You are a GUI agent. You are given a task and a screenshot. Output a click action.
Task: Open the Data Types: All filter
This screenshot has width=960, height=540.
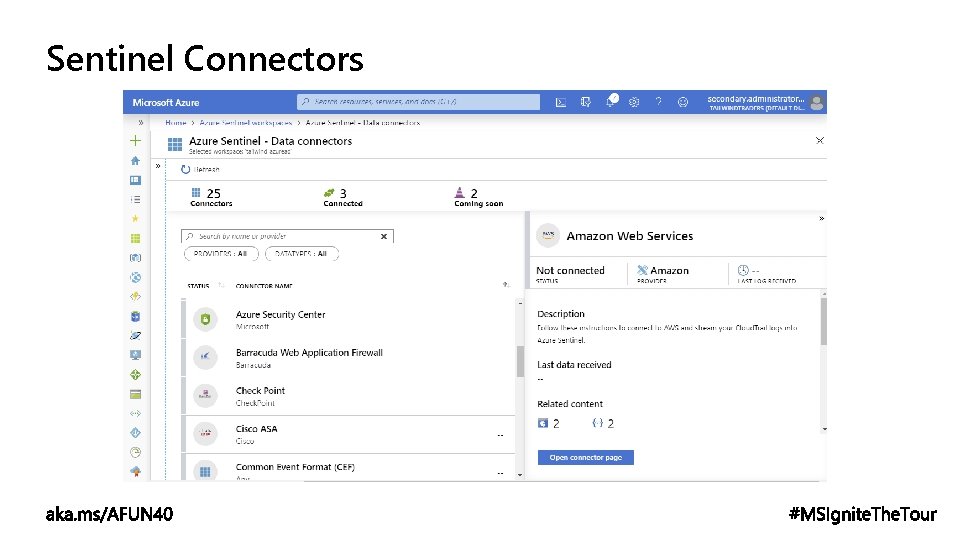click(x=302, y=254)
